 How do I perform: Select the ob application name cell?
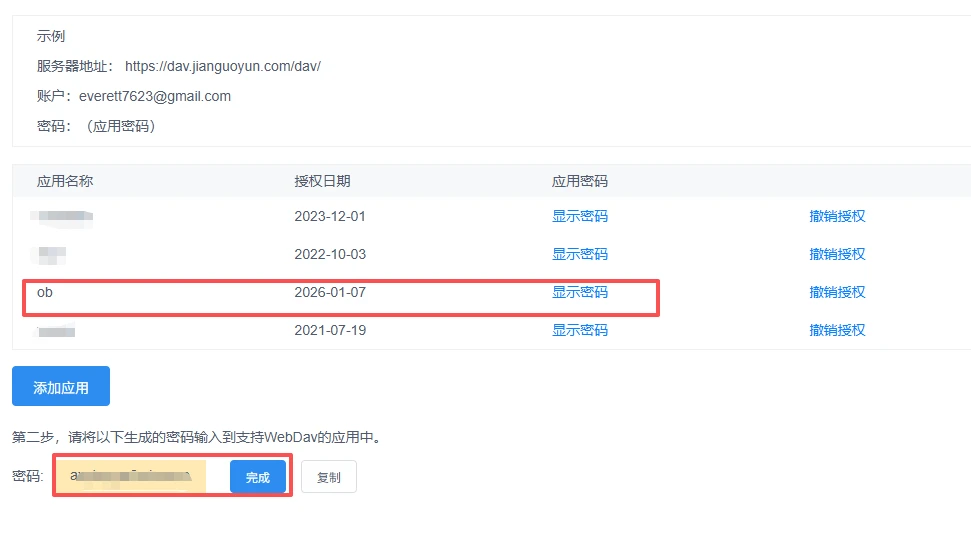click(x=44, y=292)
